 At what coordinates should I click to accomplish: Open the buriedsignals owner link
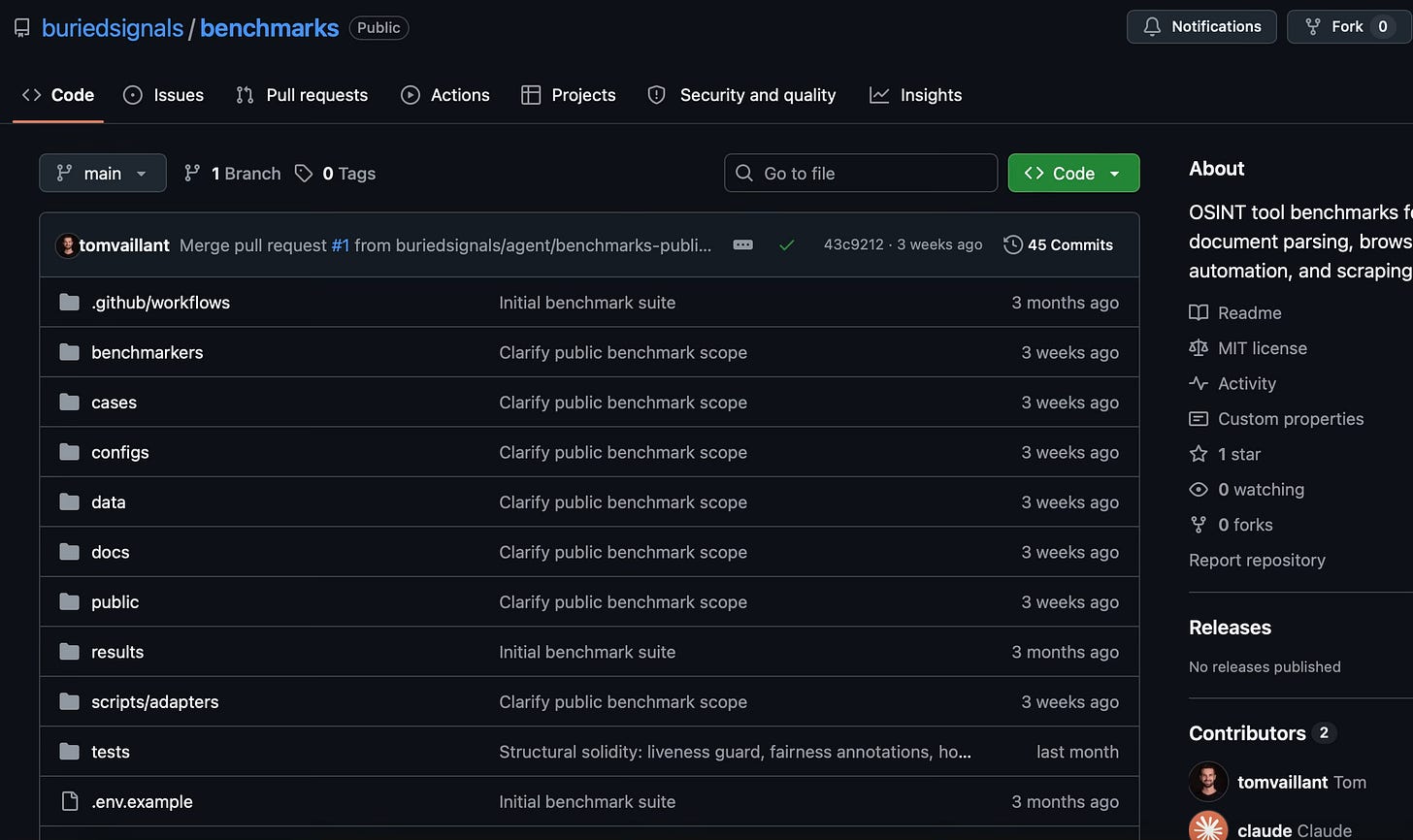point(113,28)
